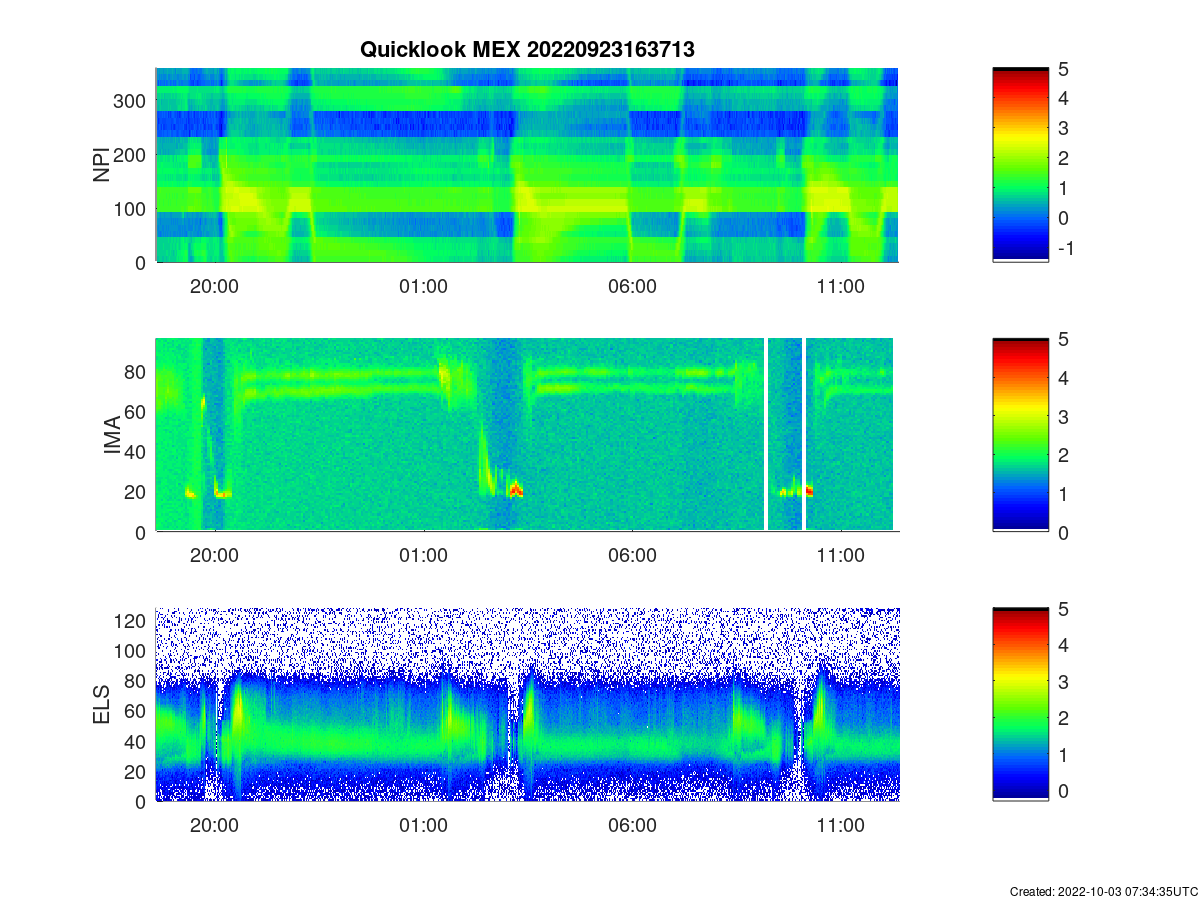Click the colorbar beside the IMA panel
The height and width of the screenshot is (900, 1200).
(x=1020, y=435)
